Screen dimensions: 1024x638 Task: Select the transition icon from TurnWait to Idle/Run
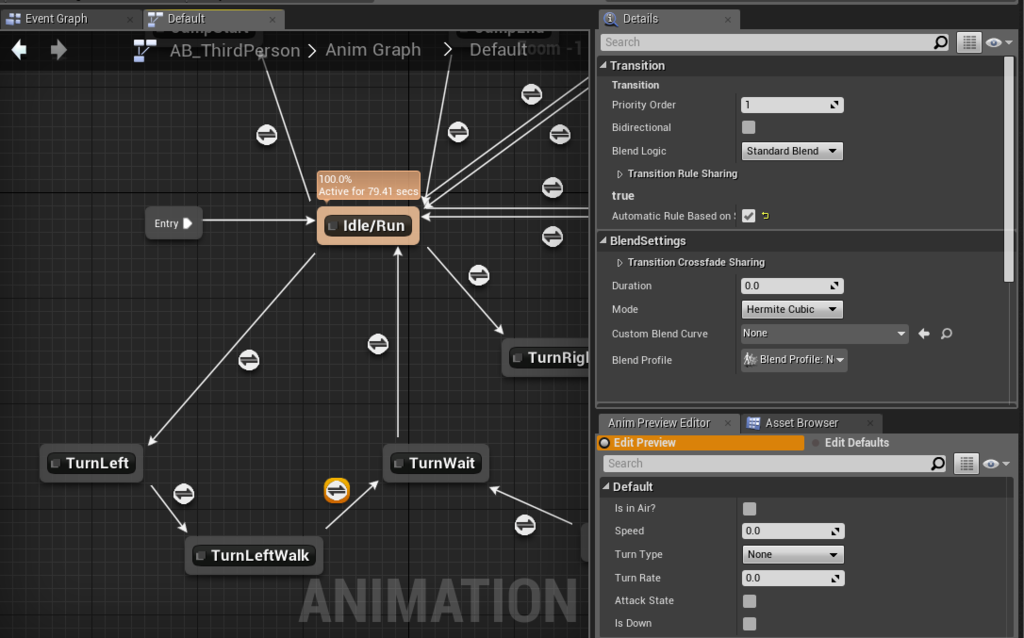coord(378,344)
